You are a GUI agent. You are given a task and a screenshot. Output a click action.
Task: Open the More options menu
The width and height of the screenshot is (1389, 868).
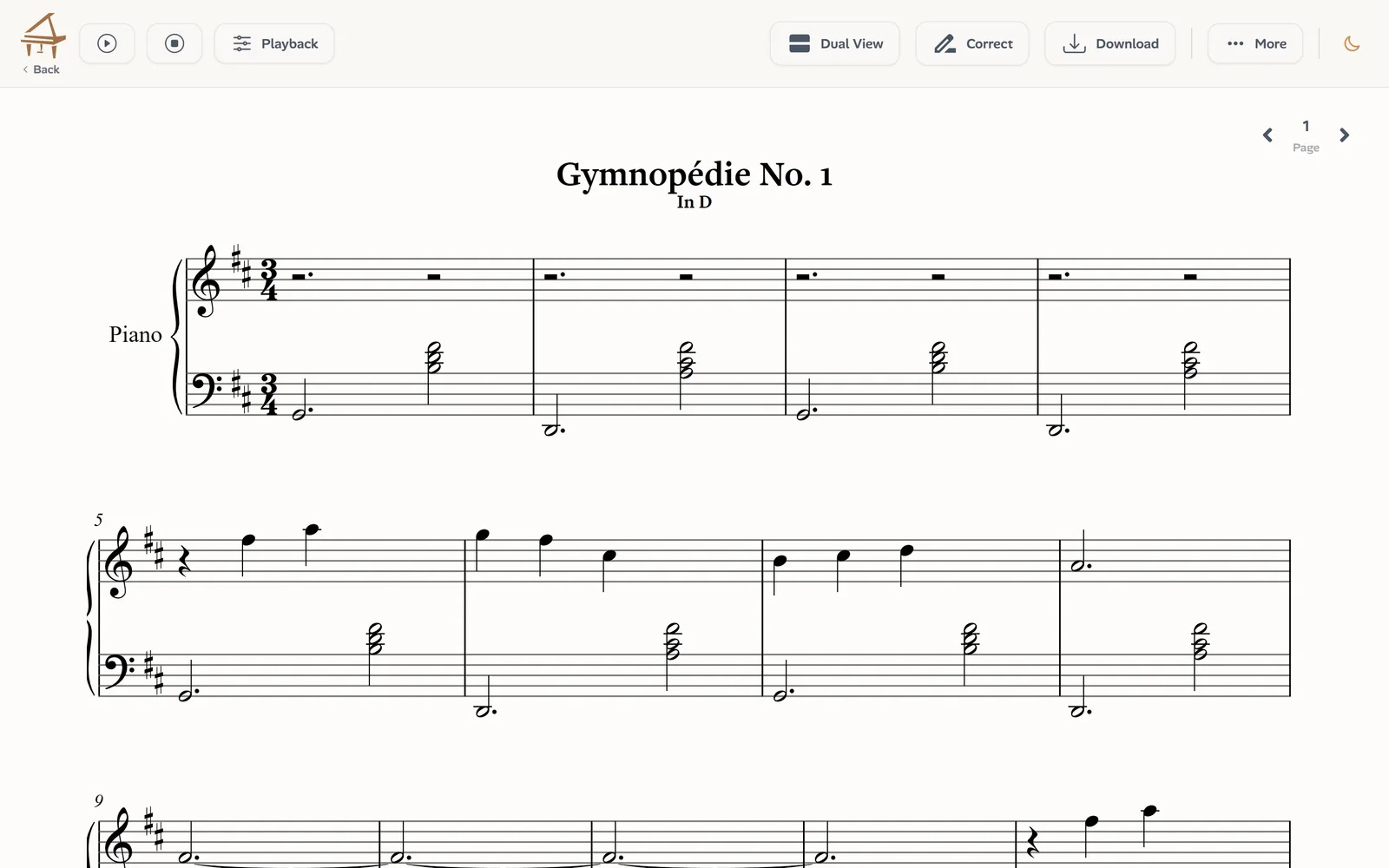pyautogui.click(x=1255, y=43)
